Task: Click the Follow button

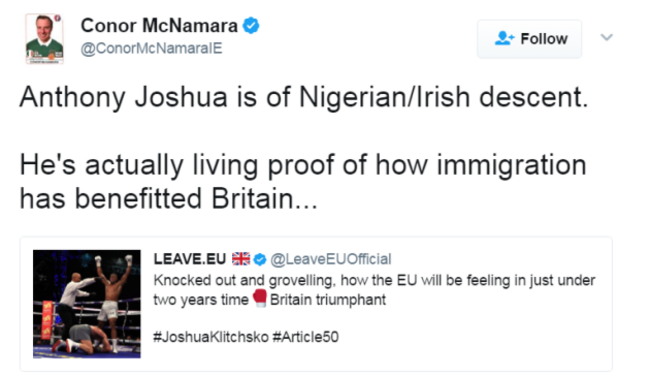Action: coord(529,39)
